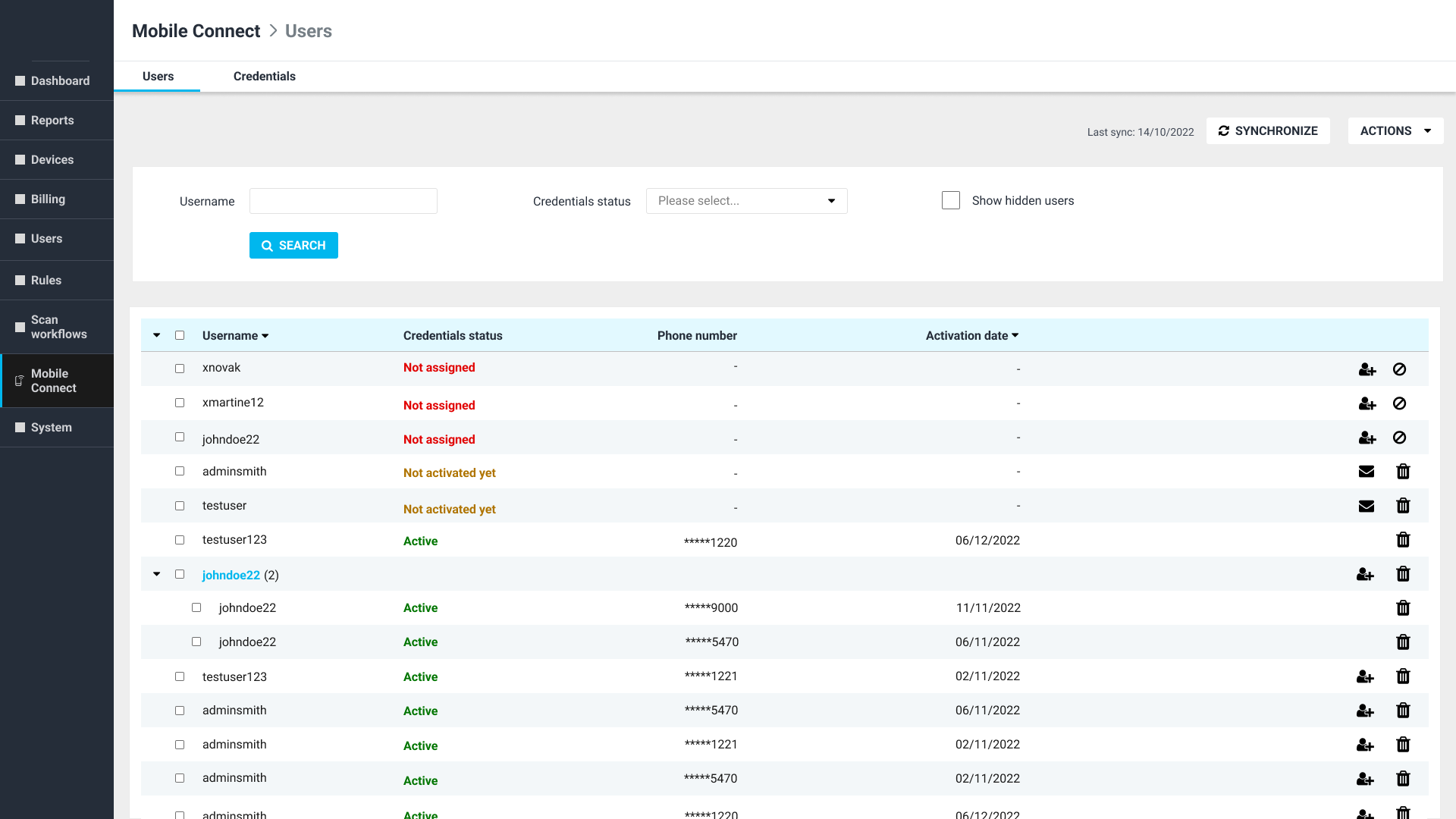Collapse the johndoe22 (2) group
The width and height of the screenshot is (1456, 819).
coord(156,574)
